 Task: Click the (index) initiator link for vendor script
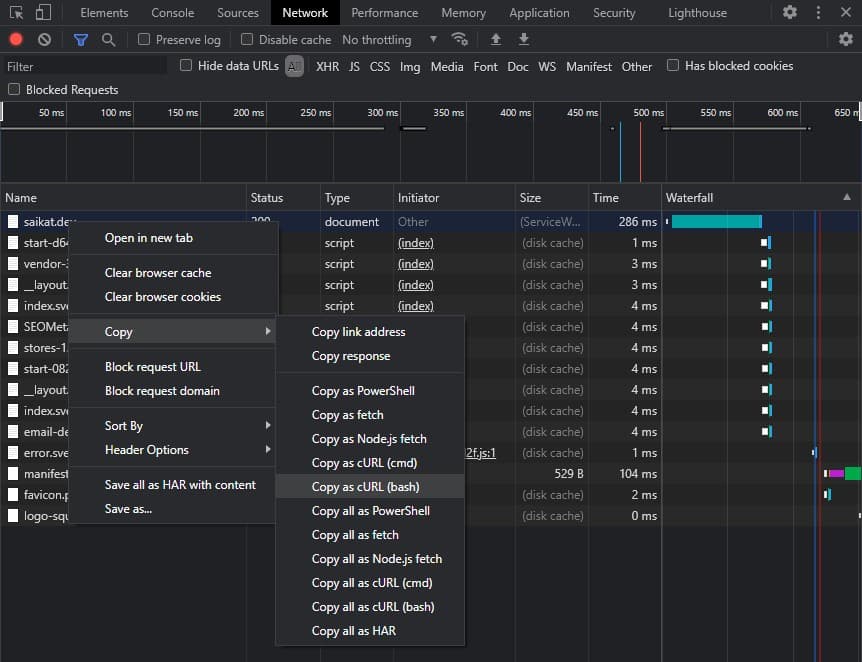[415, 264]
